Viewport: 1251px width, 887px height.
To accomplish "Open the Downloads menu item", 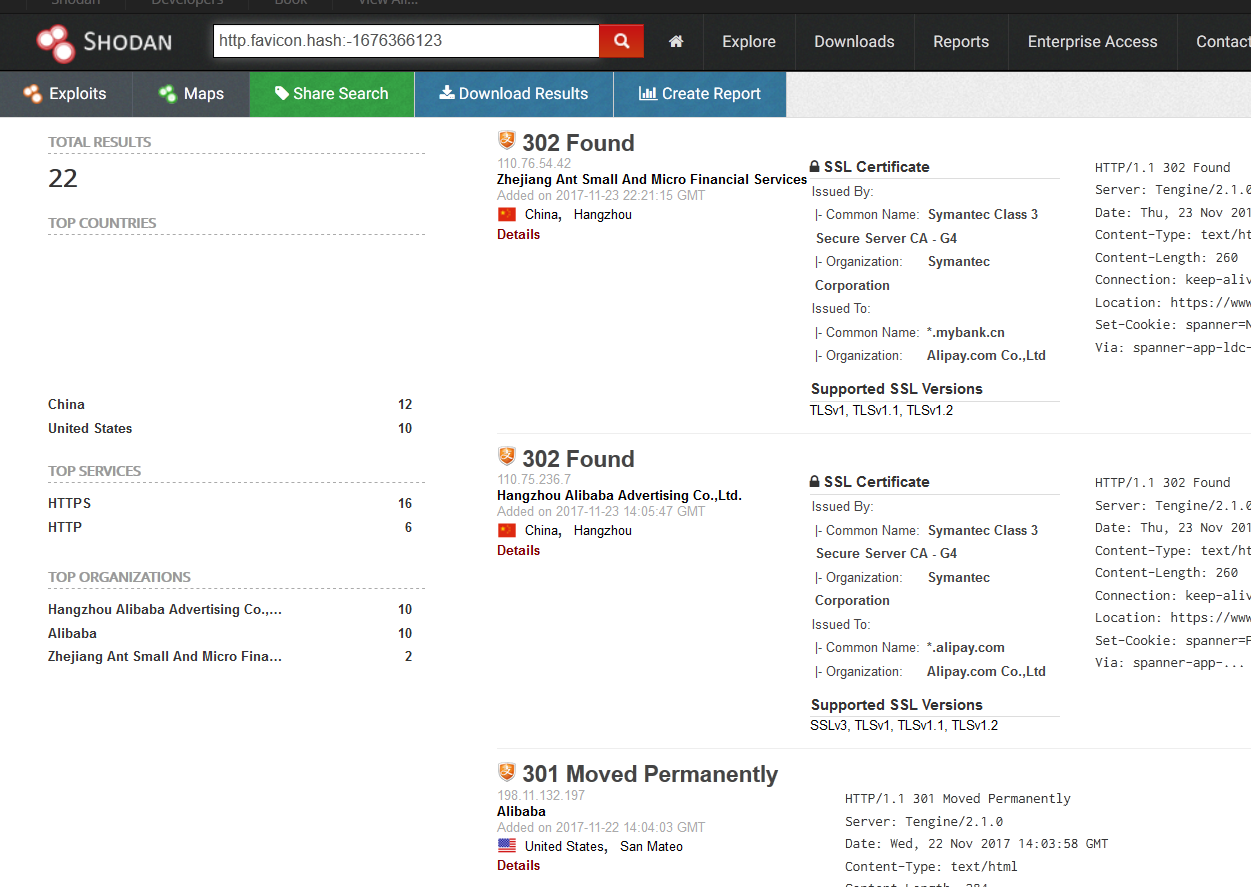I will pos(854,42).
